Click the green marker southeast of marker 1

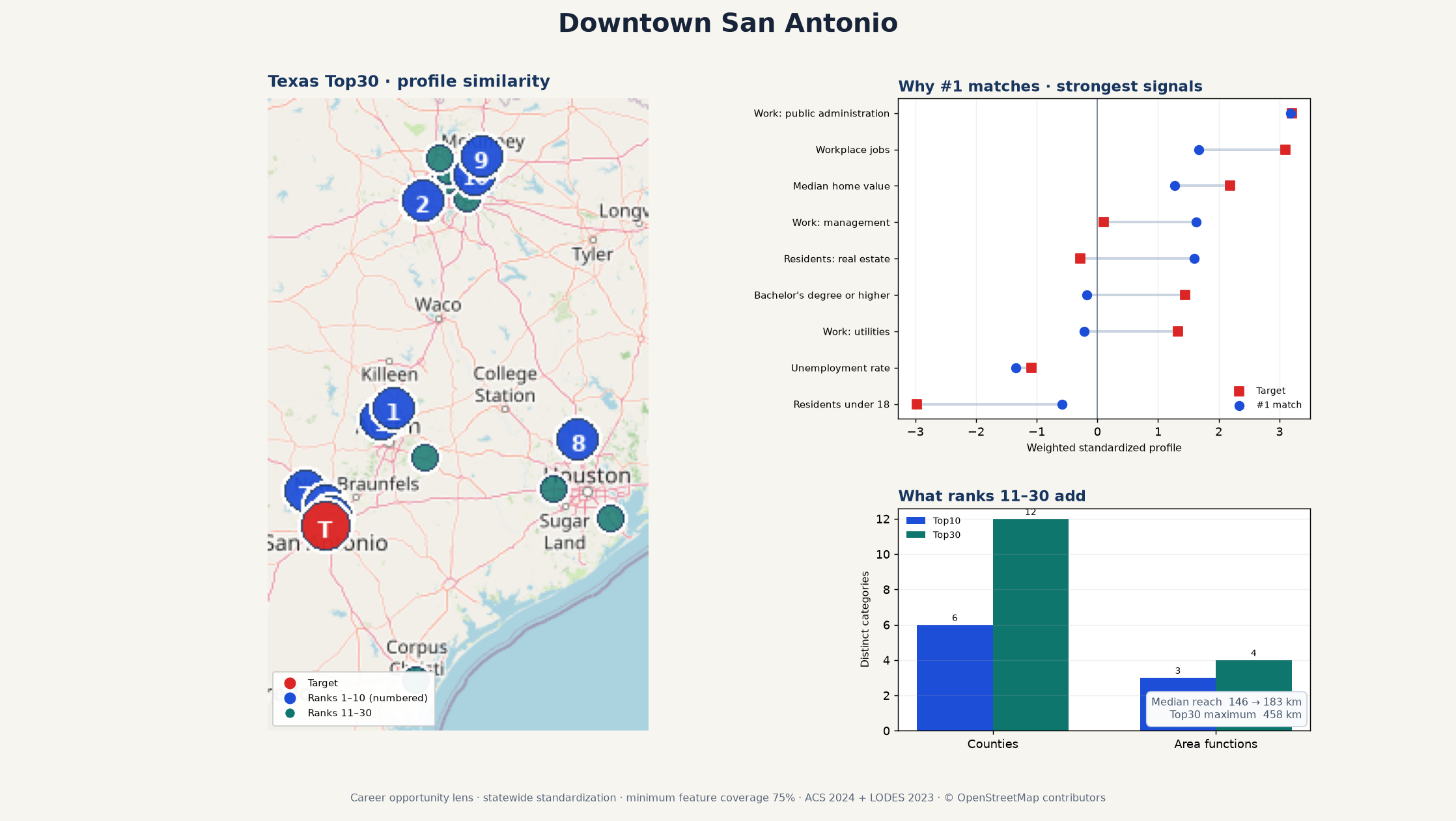(x=425, y=458)
